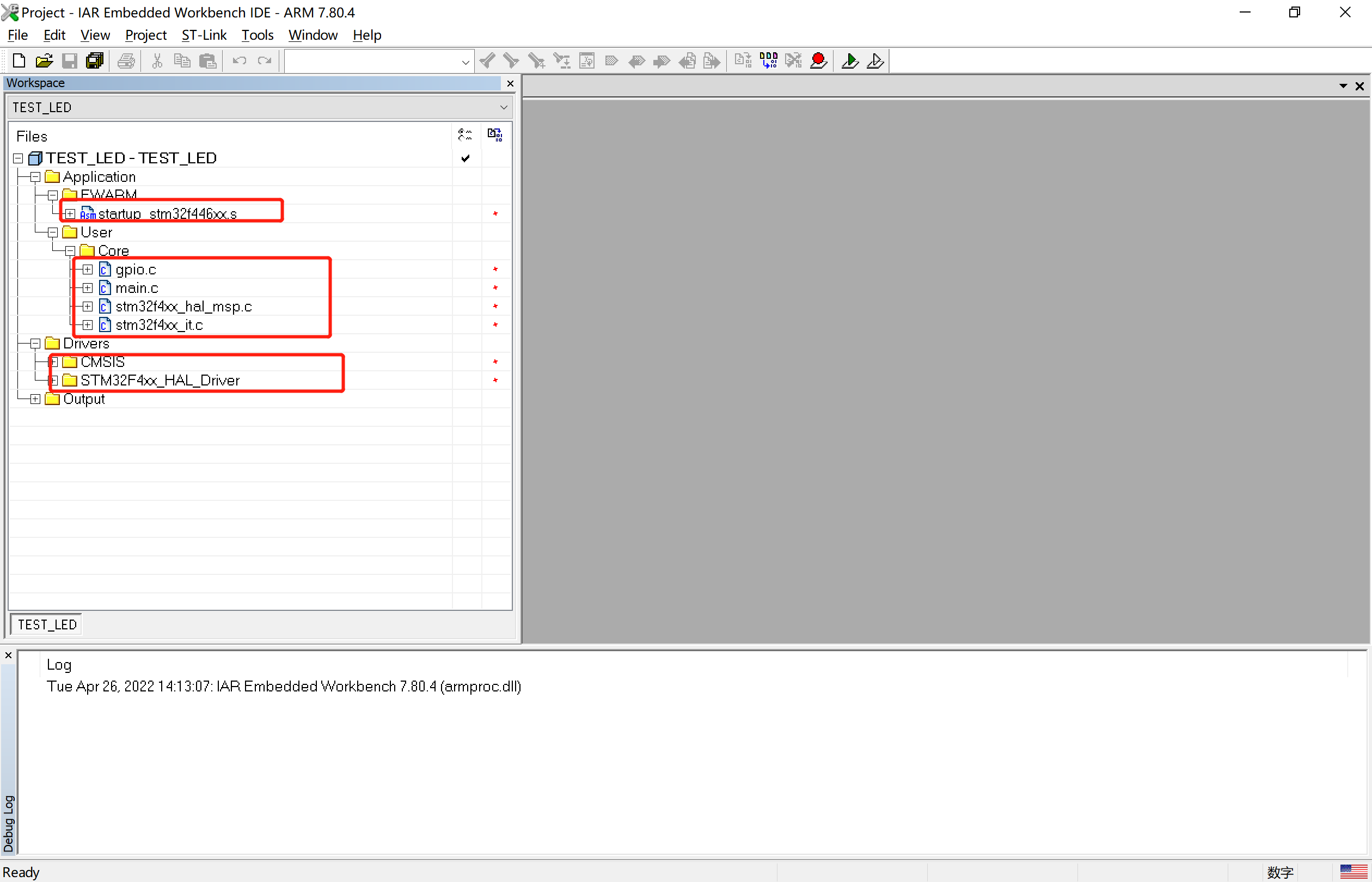Open the TEST_LED configuration dropdown
The width and height of the screenshot is (1372, 882).
point(503,108)
